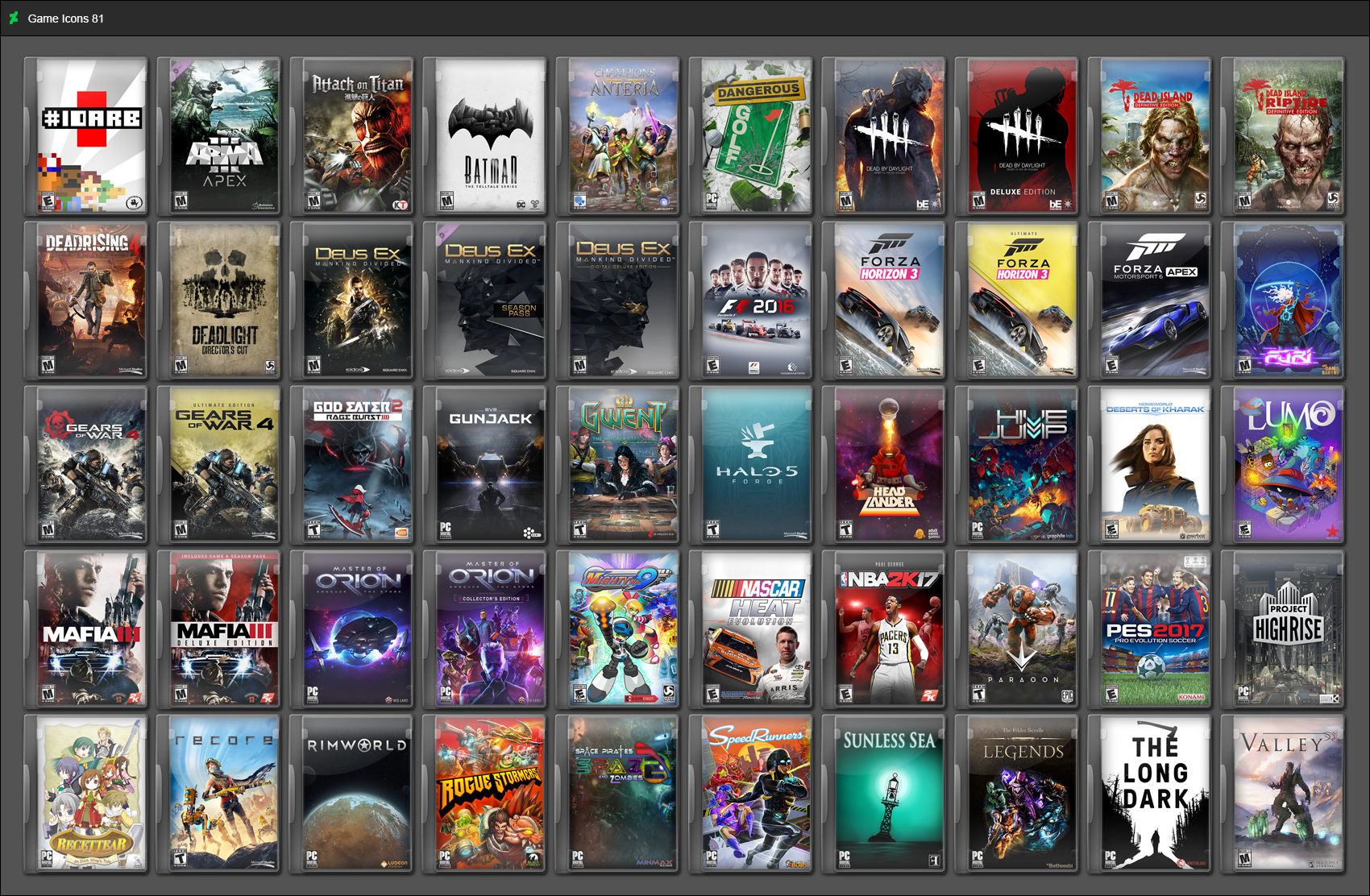Open the Dangerous Golf game icon
This screenshot has height=896, width=1370.
751,136
